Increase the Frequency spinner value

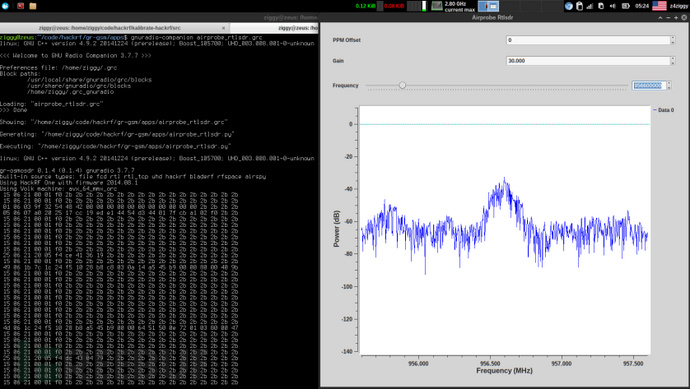click(669, 83)
